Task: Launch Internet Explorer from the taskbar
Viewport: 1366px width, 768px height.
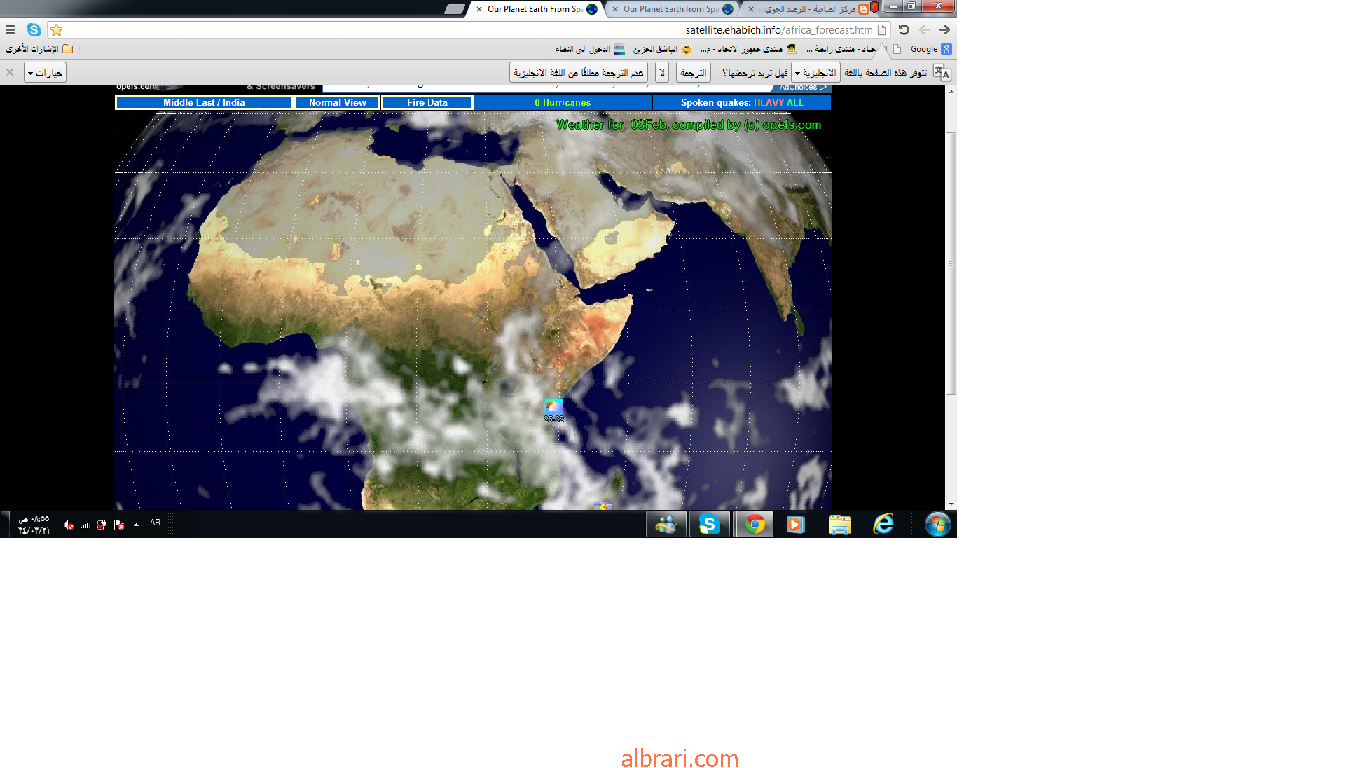Action: [883, 524]
